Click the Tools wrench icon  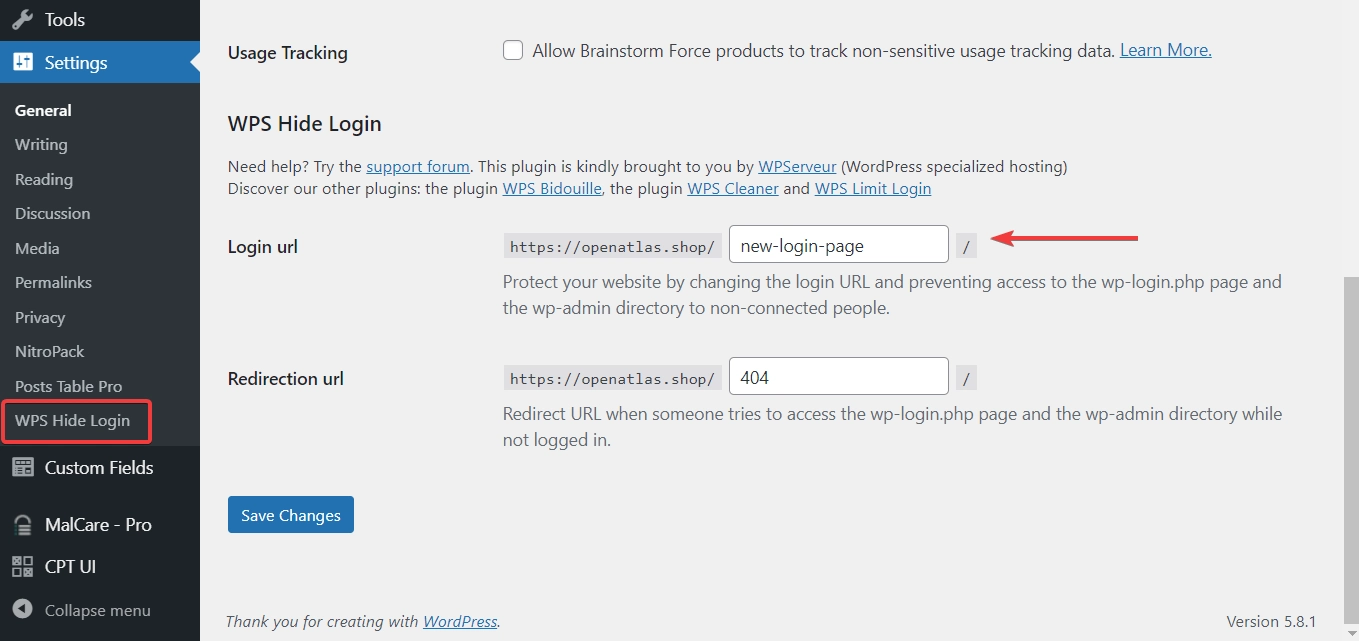pos(22,19)
